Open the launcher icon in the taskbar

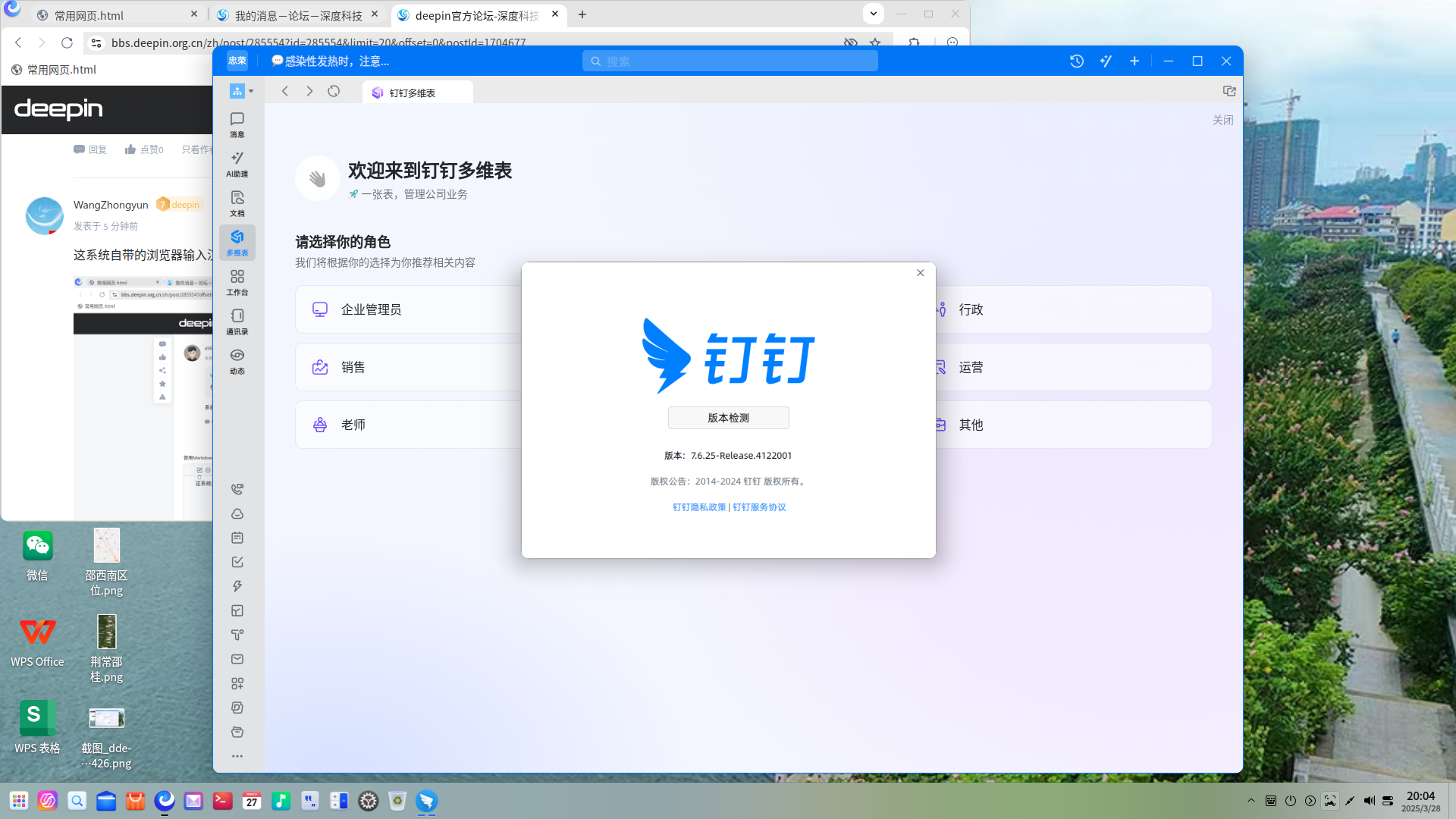pos(19,800)
